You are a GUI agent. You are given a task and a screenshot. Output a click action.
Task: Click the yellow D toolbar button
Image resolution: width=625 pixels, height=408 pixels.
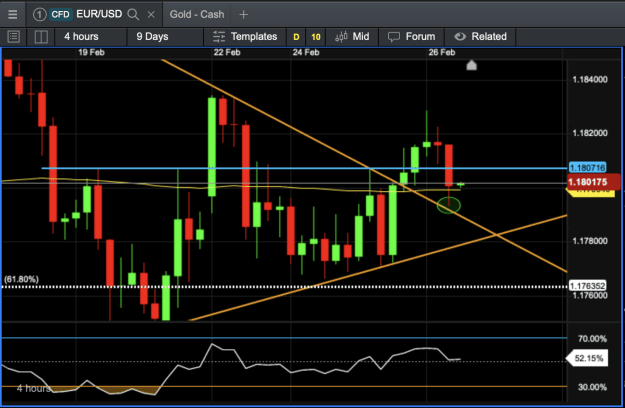point(296,37)
